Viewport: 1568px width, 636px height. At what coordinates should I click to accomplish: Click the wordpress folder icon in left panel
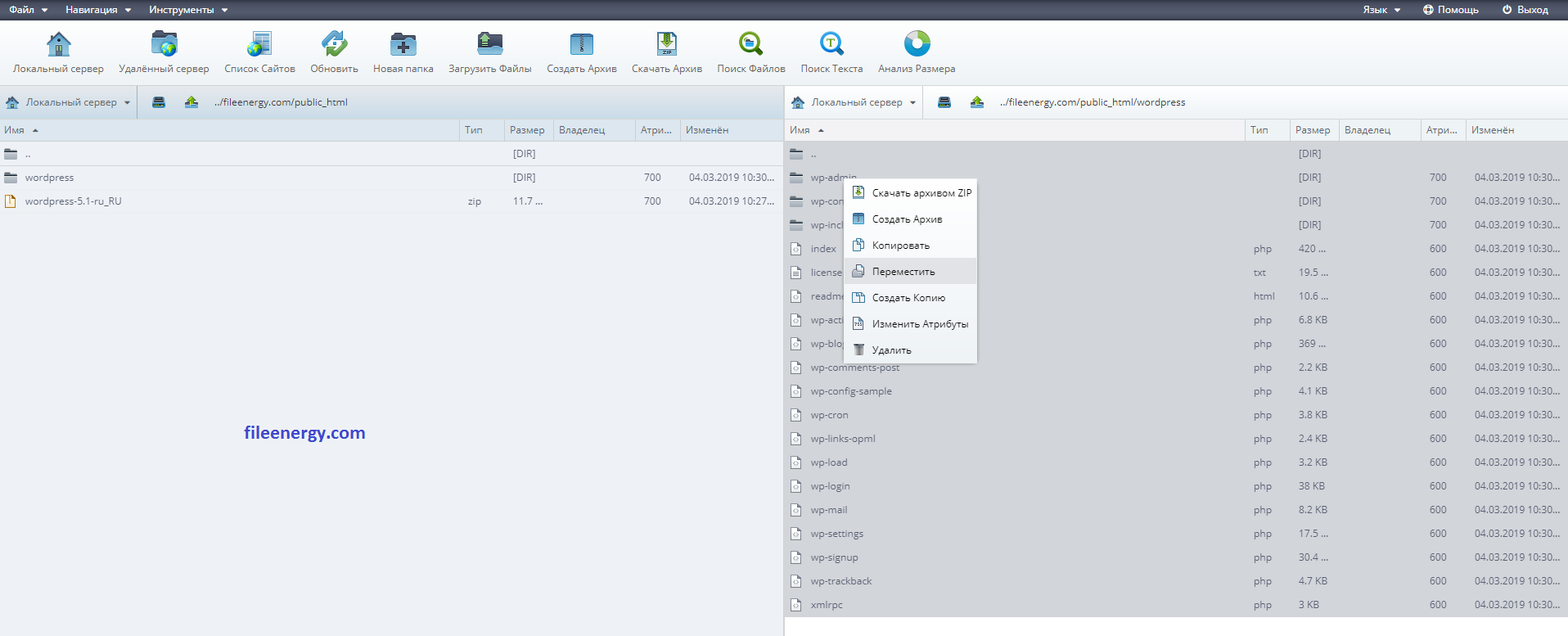coord(11,178)
